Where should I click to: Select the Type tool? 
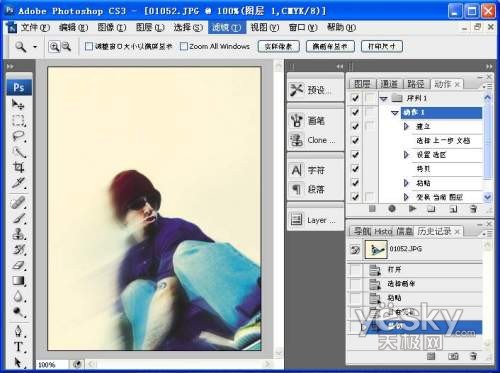(x=18, y=346)
